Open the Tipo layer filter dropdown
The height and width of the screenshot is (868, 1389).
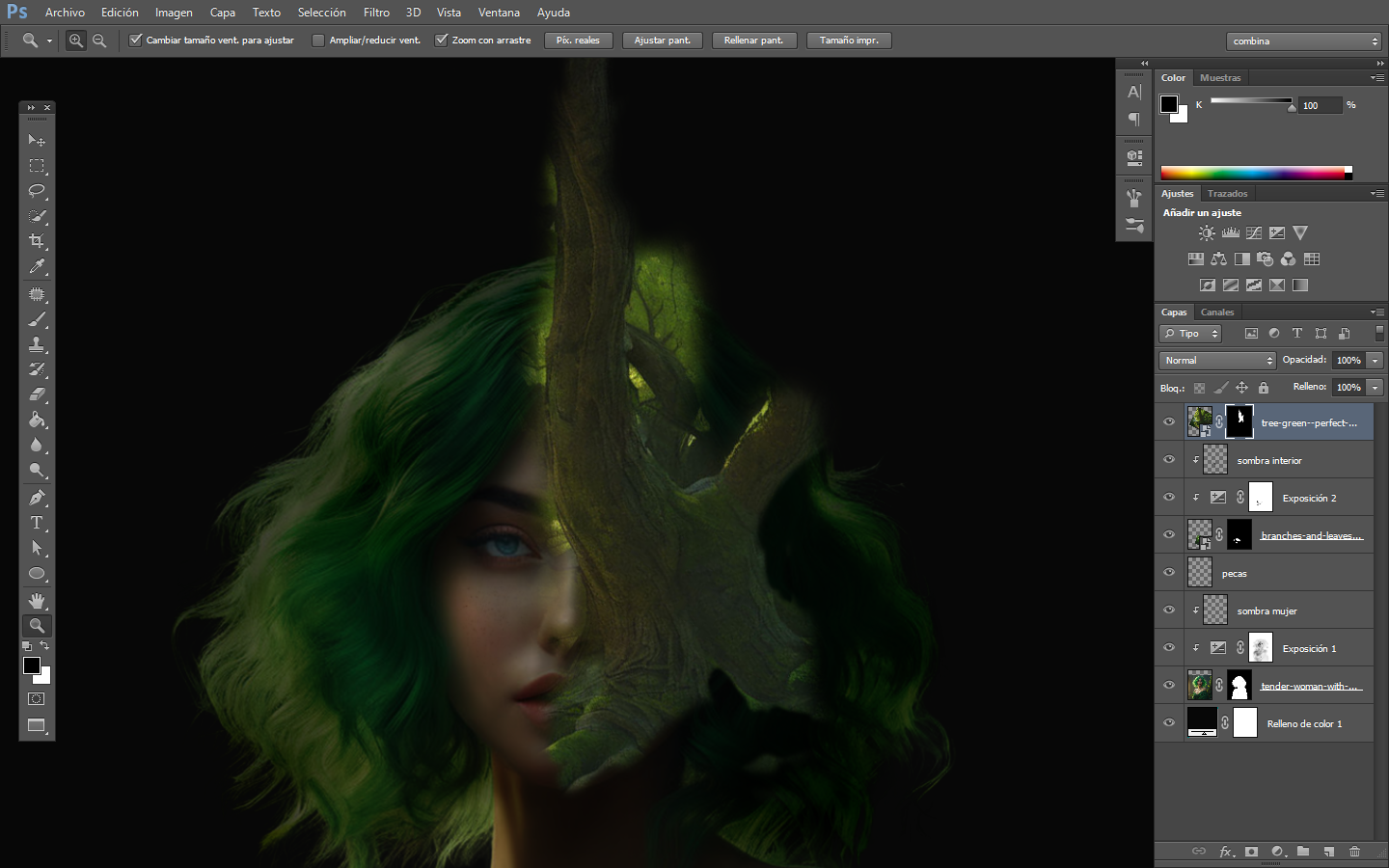coord(1190,334)
